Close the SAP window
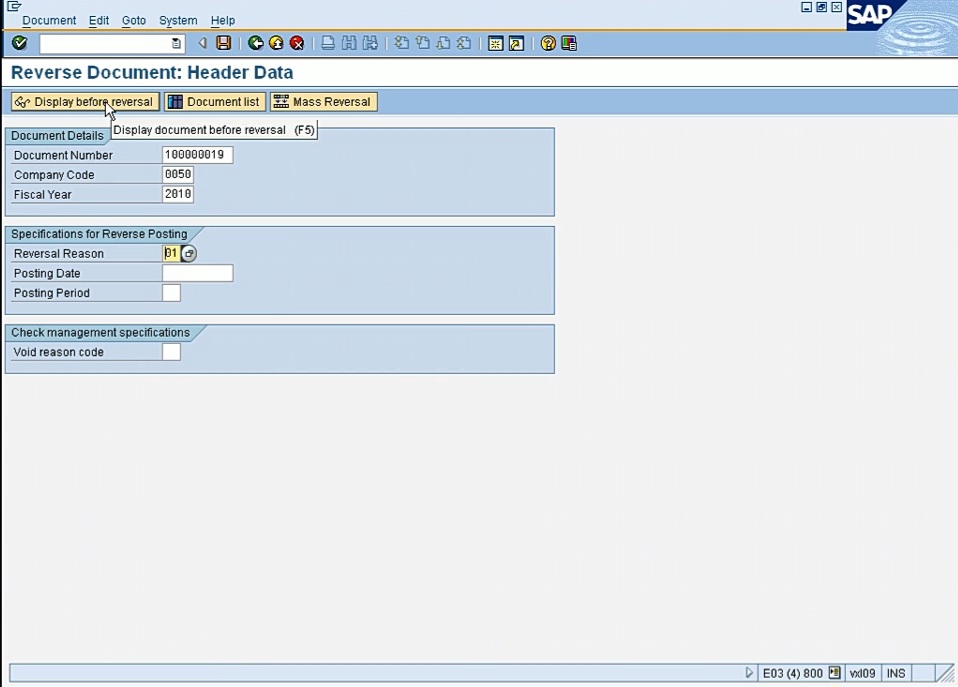The height and width of the screenshot is (687, 958). click(x=836, y=7)
